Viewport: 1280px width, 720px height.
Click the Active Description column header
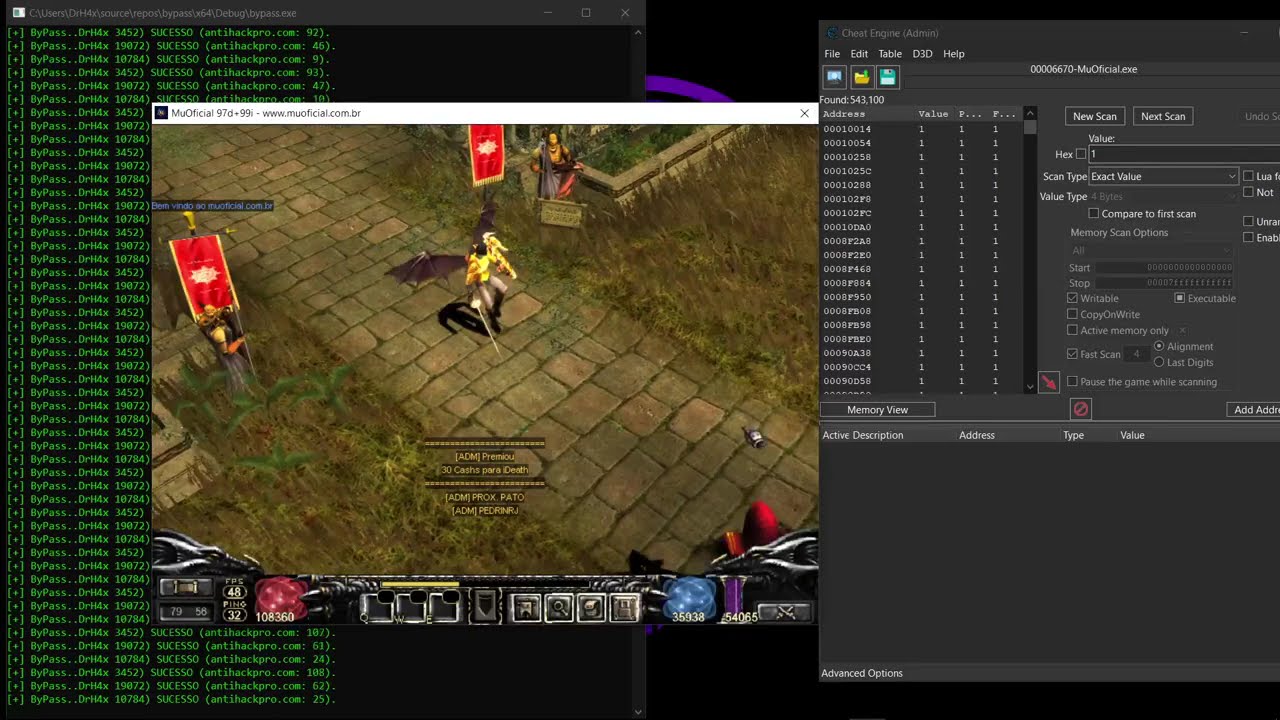click(862, 435)
